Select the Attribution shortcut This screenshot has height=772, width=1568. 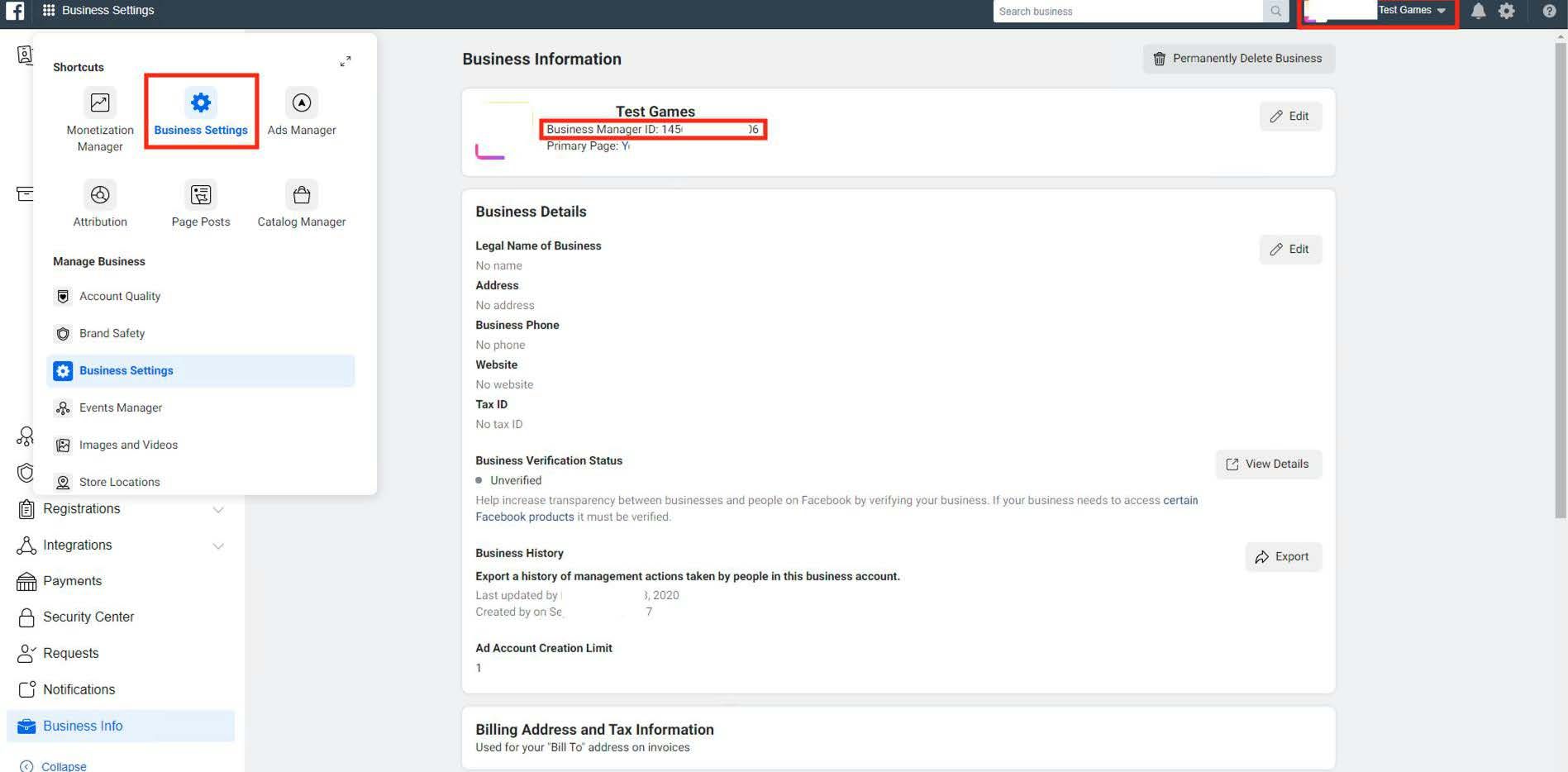coord(99,203)
